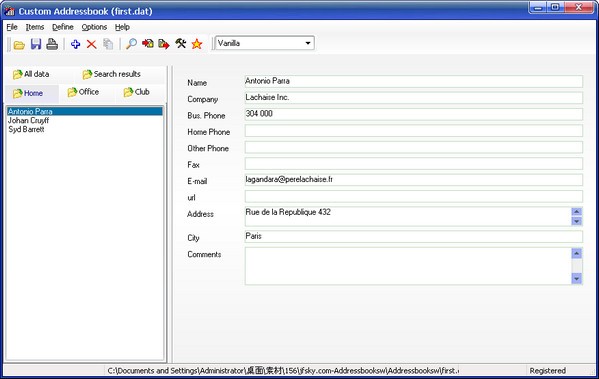Open the hammer and wrench tools icon
The image size is (599, 379).
click(x=181, y=44)
